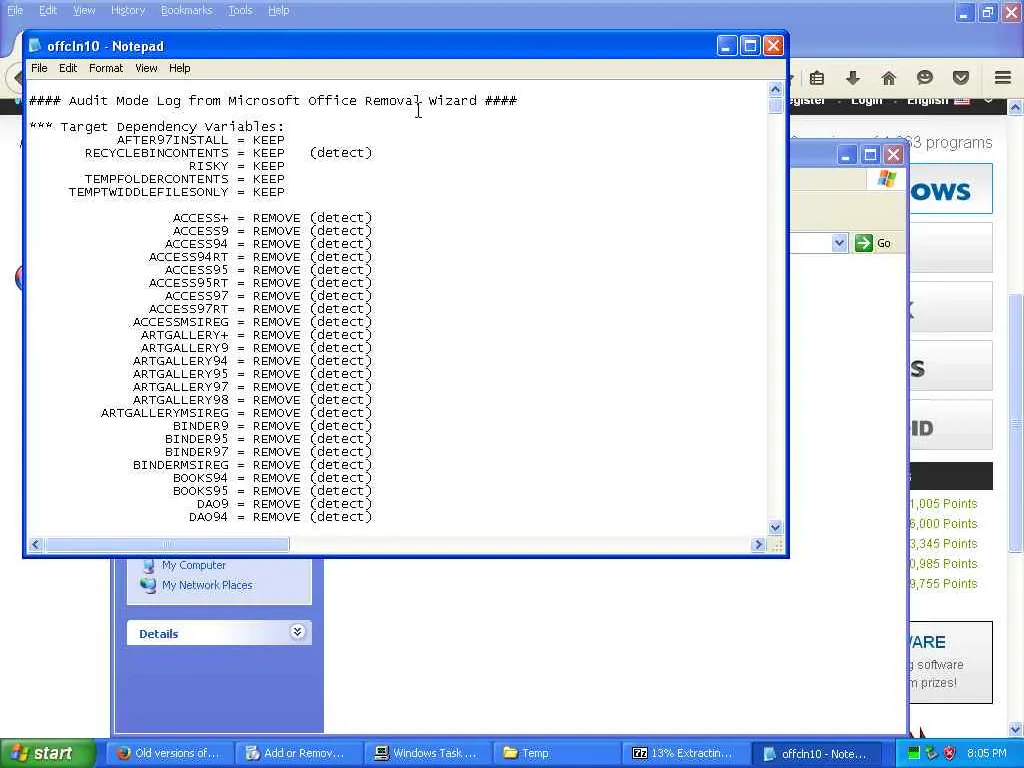Click the Notepad vertical scrollbar down arrow
This screenshot has width=1024, height=768.
775,527
